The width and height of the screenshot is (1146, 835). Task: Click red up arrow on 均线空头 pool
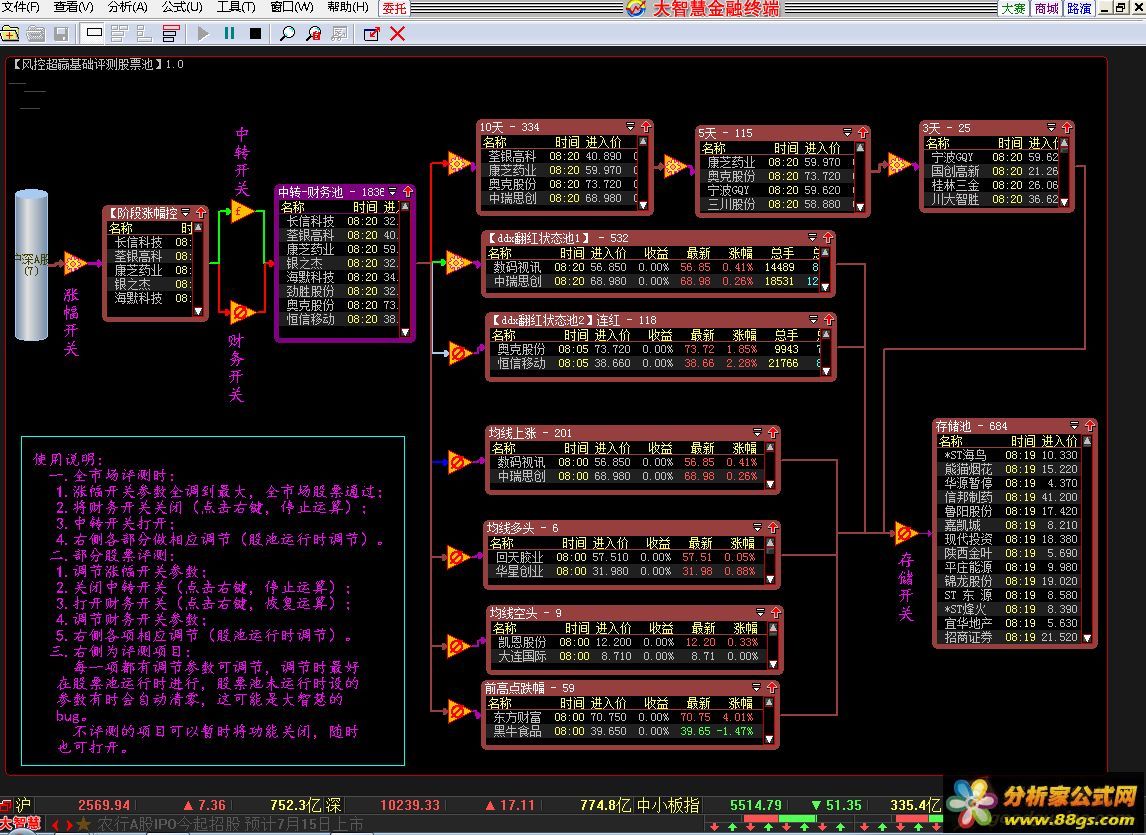(775, 613)
